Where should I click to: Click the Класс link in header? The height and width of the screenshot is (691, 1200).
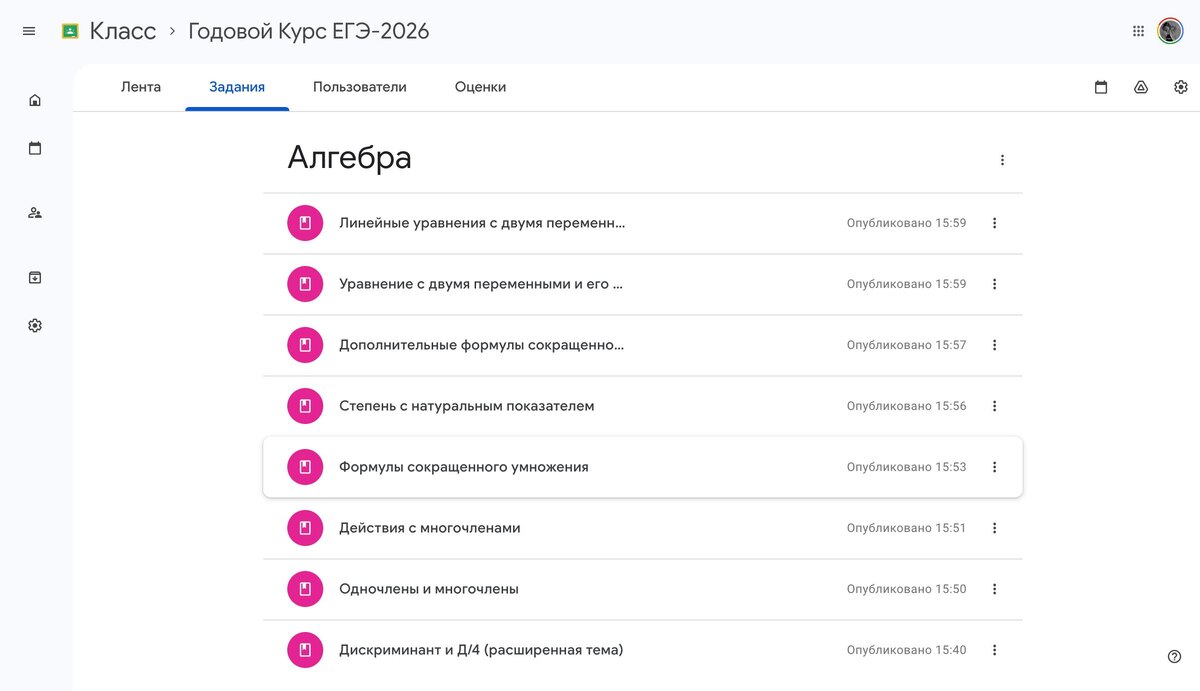(122, 31)
